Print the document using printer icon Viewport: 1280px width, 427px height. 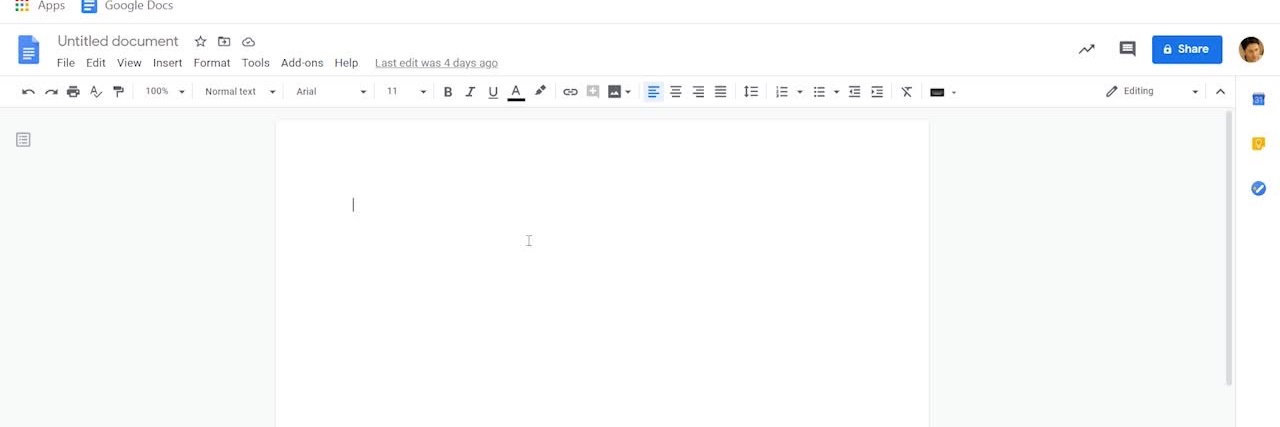click(x=73, y=92)
